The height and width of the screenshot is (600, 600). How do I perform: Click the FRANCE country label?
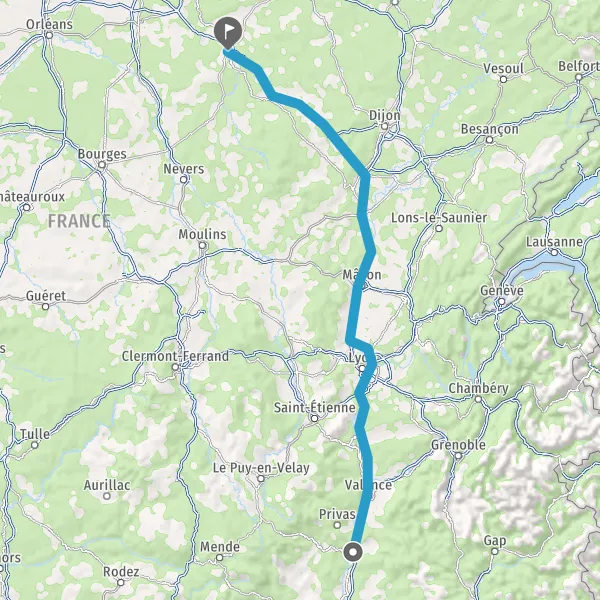click(x=79, y=221)
